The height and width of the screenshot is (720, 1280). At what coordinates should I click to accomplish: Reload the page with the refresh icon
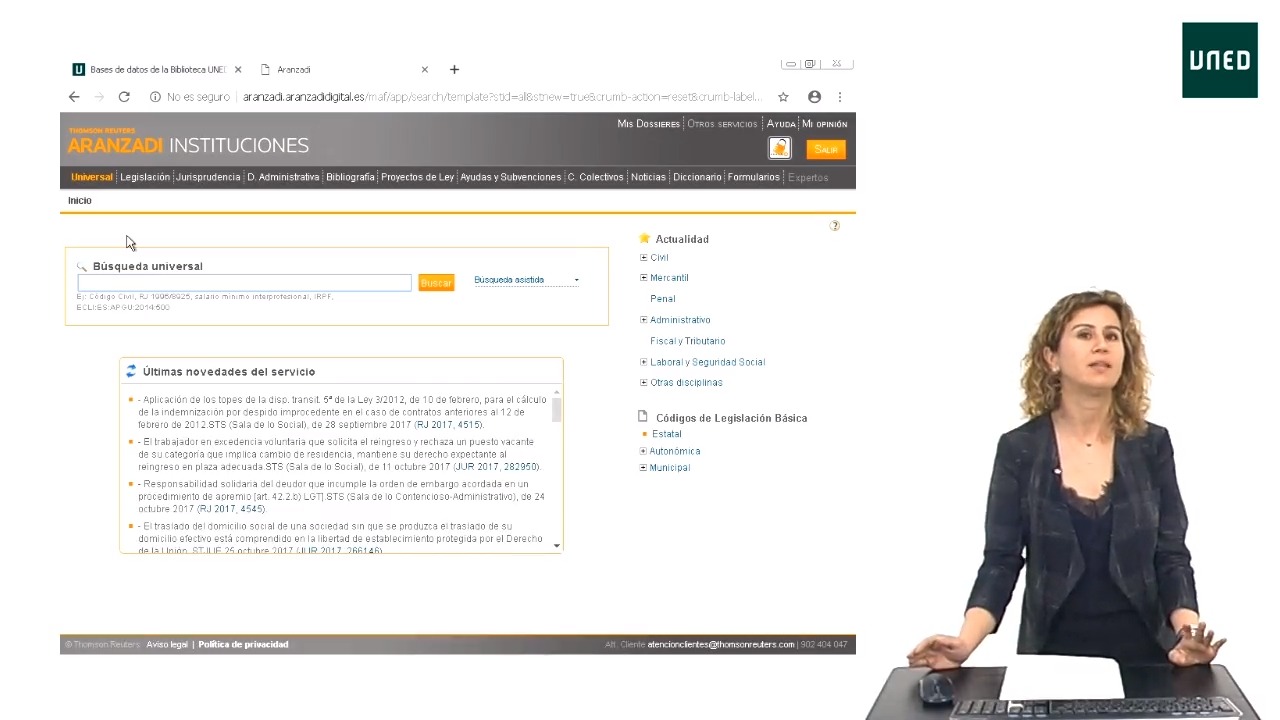[124, 97]
